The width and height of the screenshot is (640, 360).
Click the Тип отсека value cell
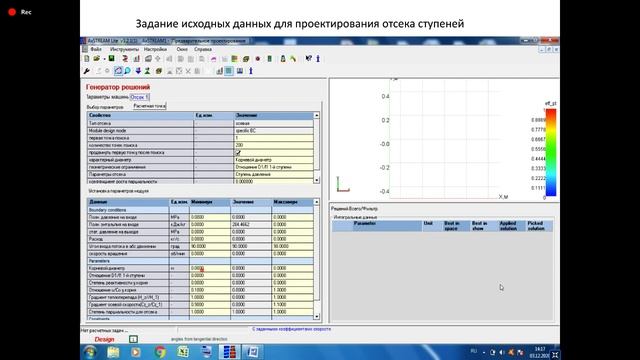[274, 123]
